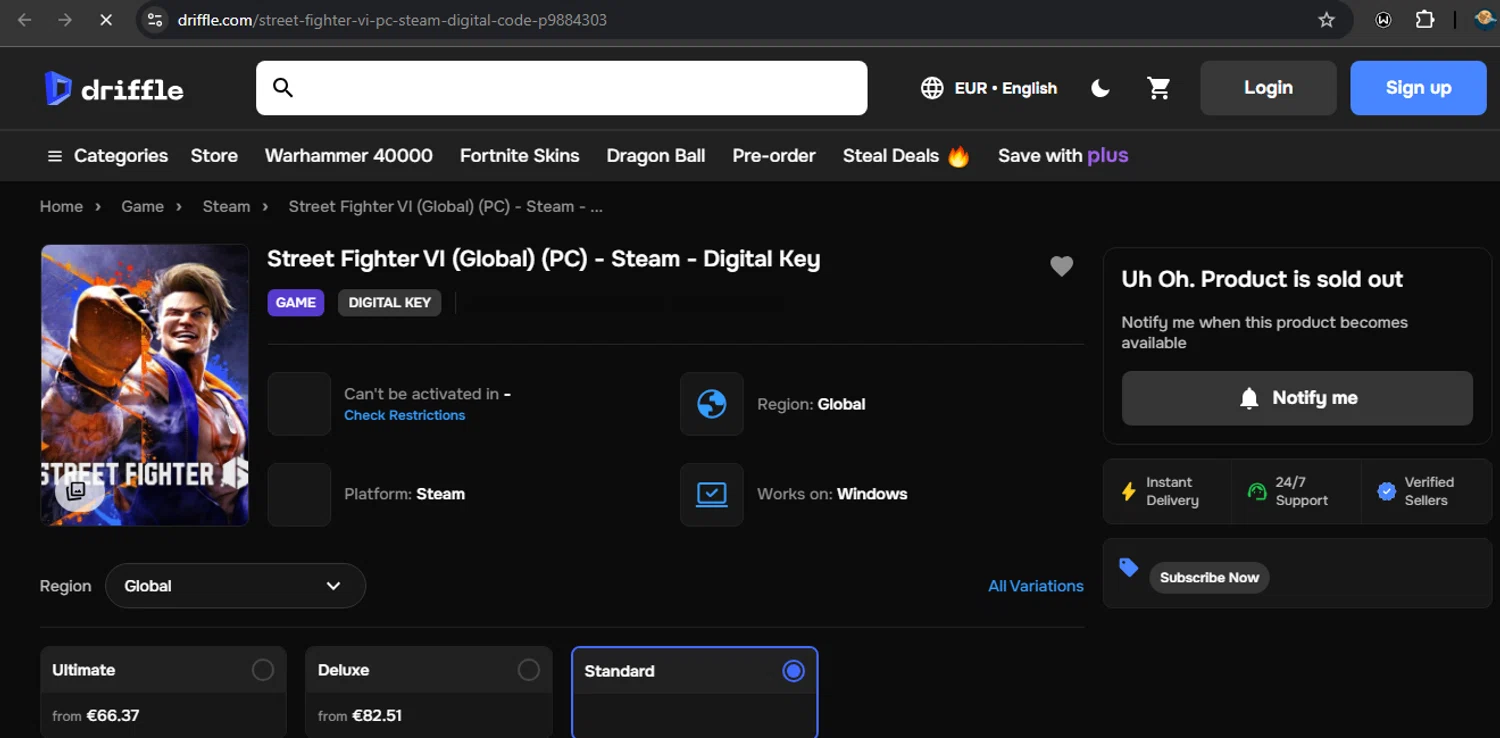1500x738 pixels.
Task: Stop page loading with X button
Action: (x=105, y=20)
